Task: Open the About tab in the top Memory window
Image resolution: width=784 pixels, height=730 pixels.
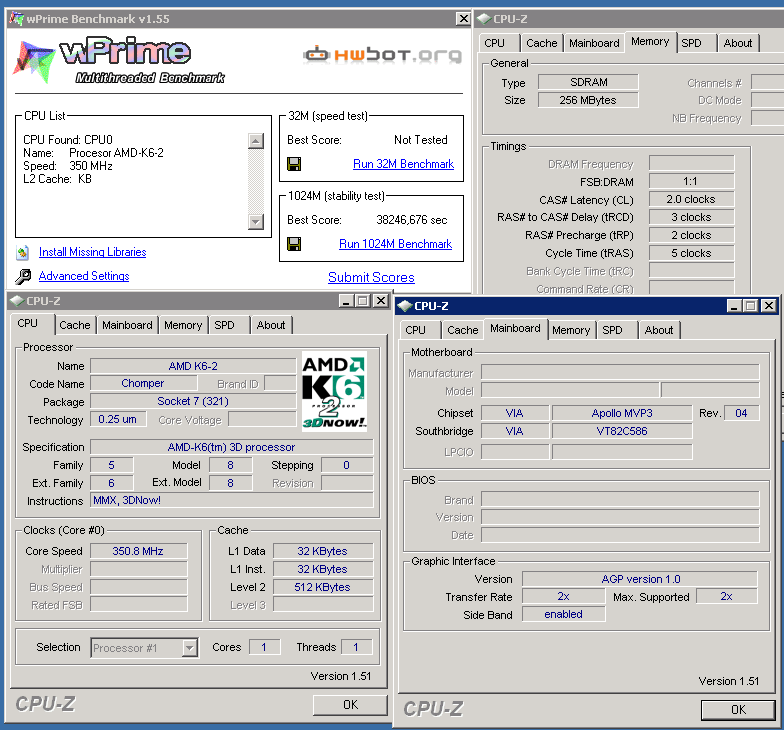Action: pos(738,43)
